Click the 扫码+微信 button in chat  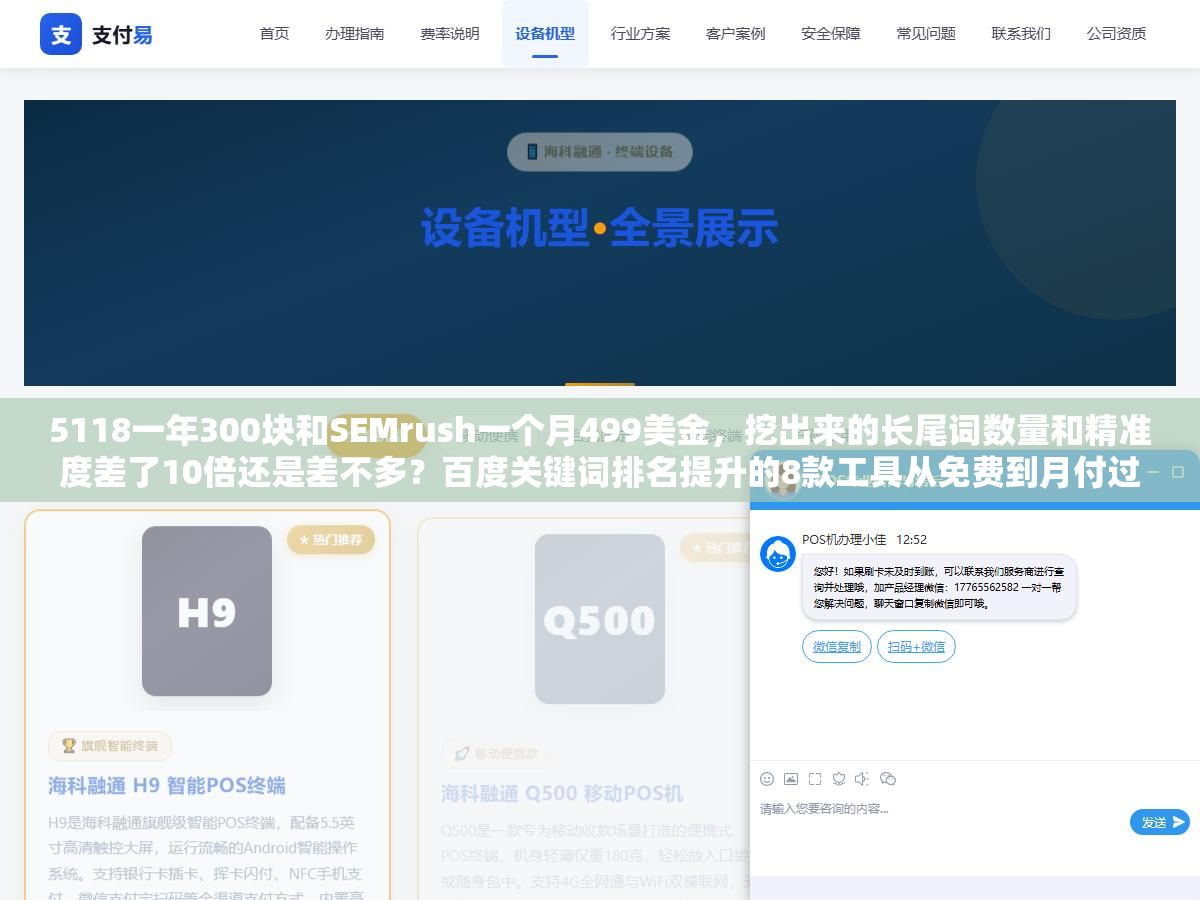(916, 647)
